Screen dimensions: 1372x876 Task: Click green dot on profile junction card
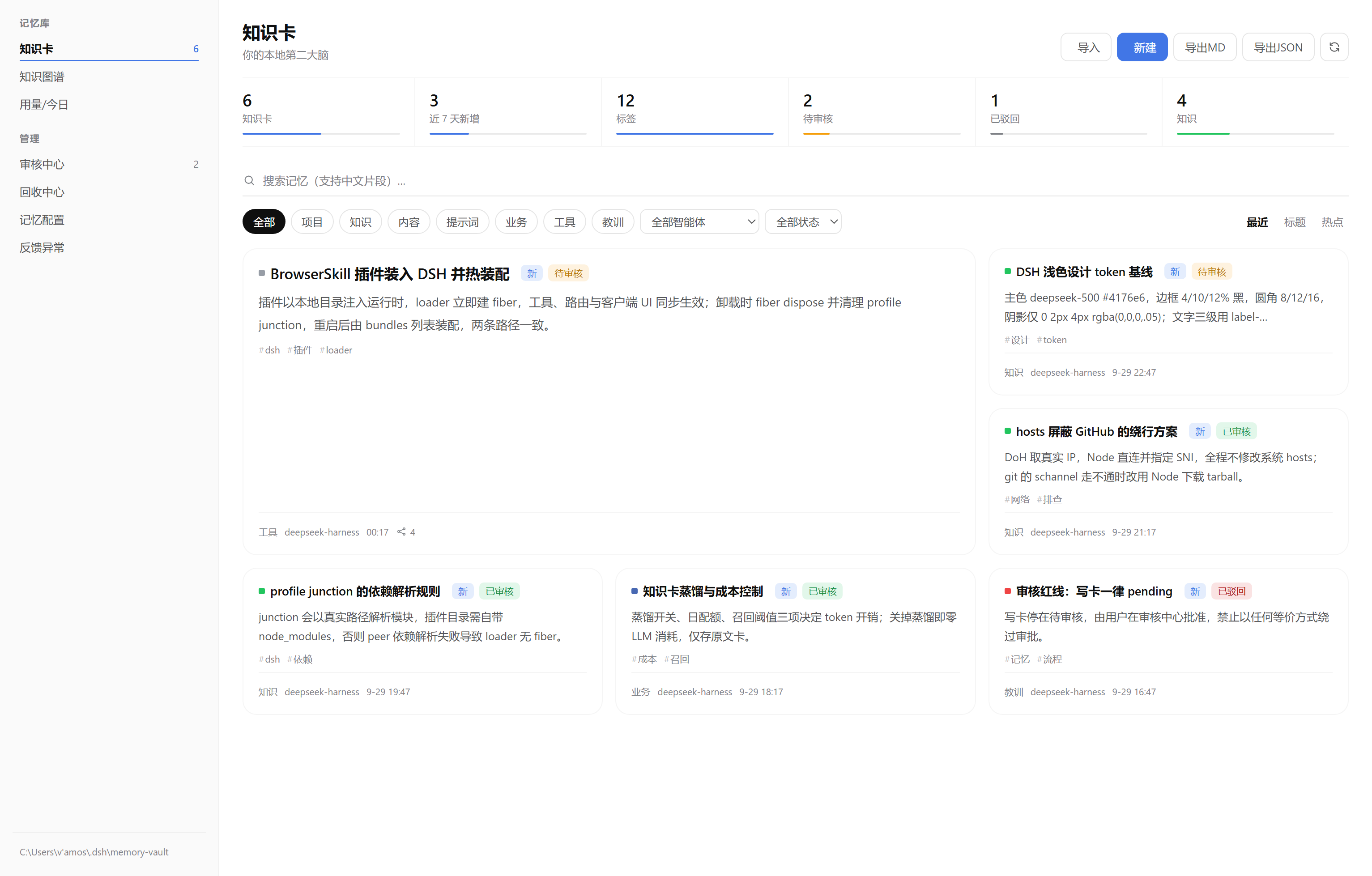261,591
